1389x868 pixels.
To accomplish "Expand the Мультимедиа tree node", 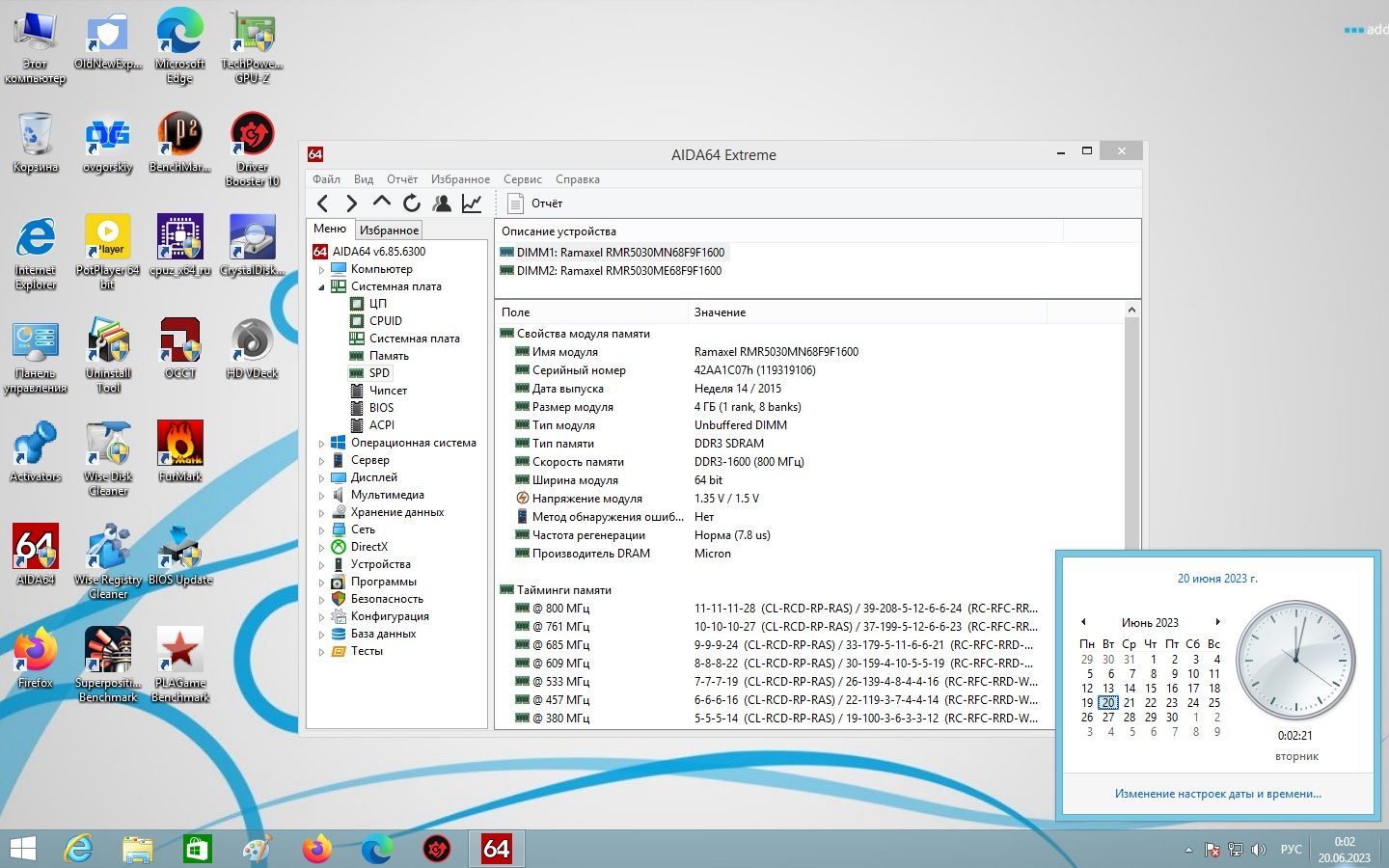I will click(322, 496).
